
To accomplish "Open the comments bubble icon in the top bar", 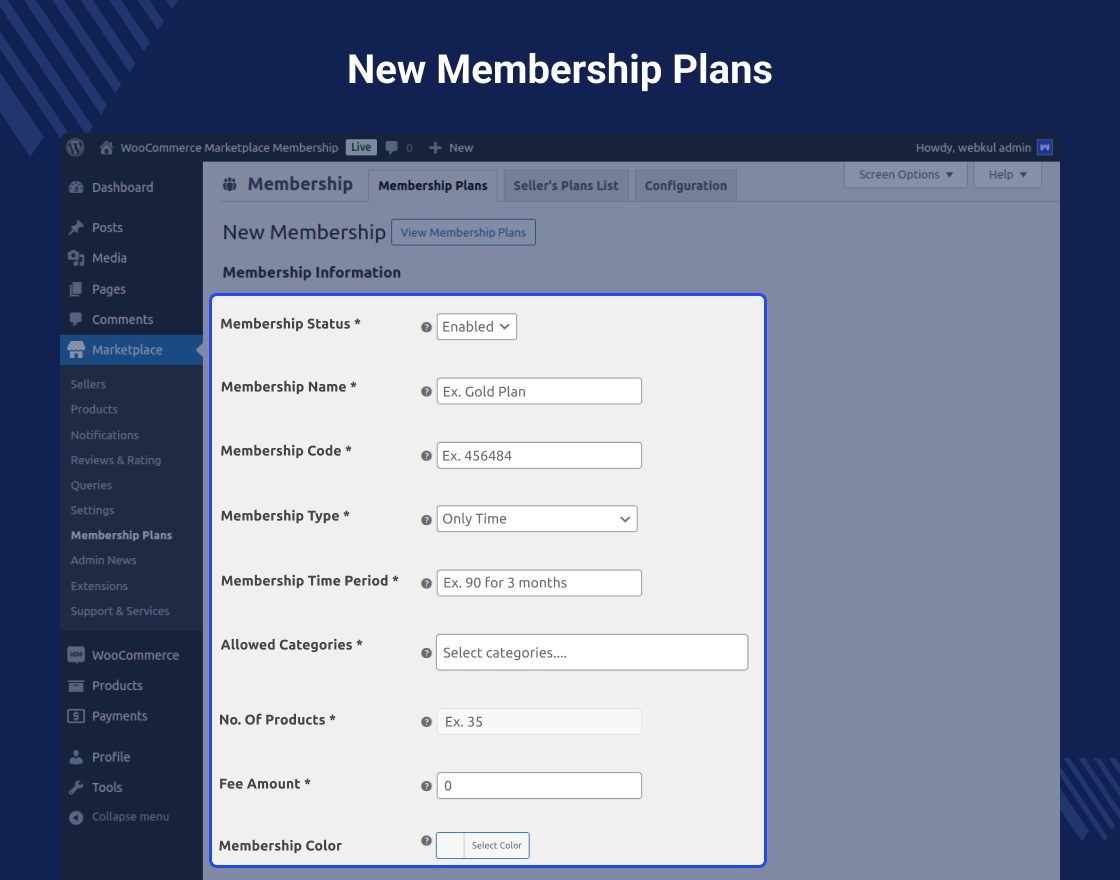I will pos(390,147).
